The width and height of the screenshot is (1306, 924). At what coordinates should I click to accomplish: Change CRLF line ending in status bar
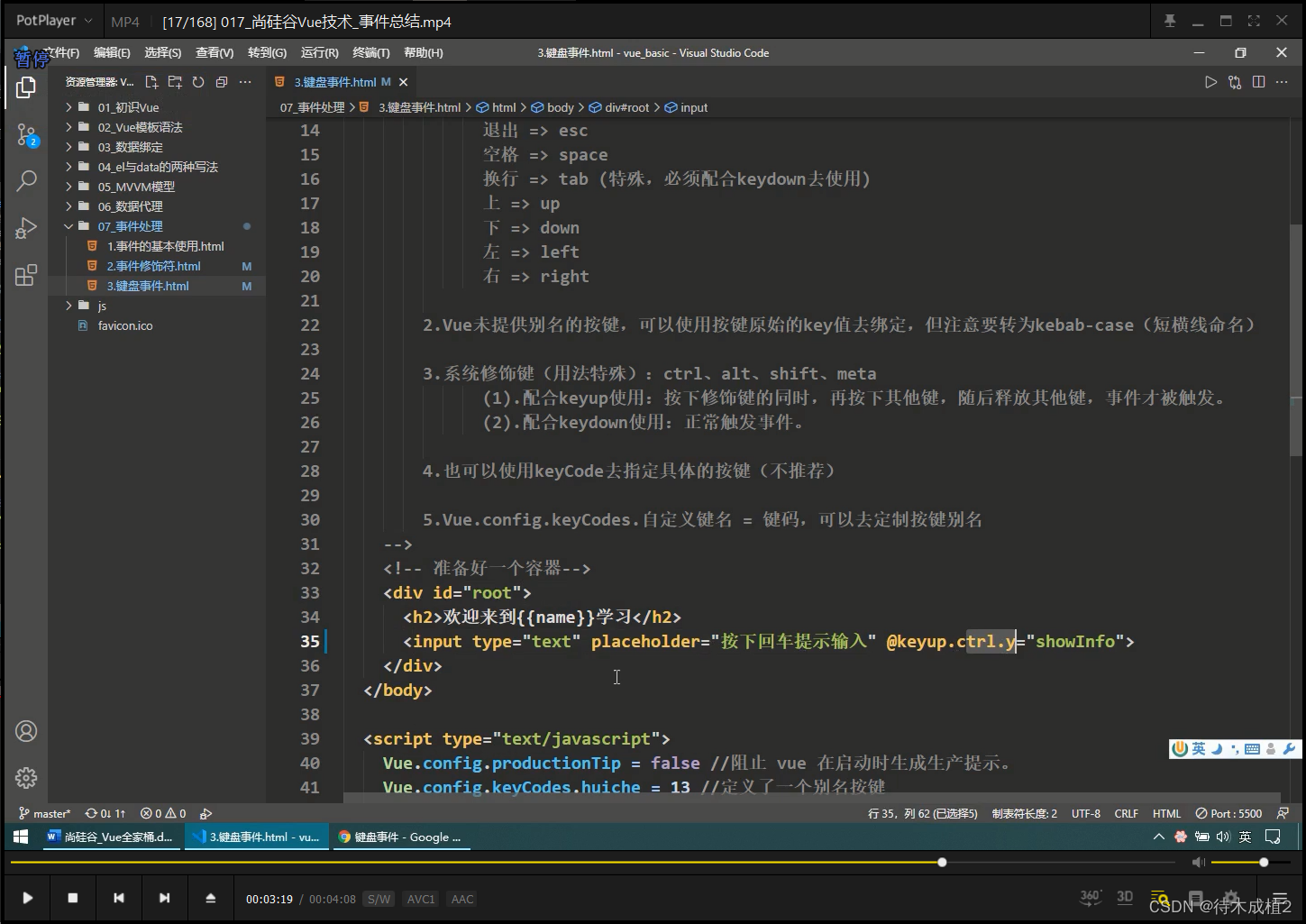coord(1127,813)
